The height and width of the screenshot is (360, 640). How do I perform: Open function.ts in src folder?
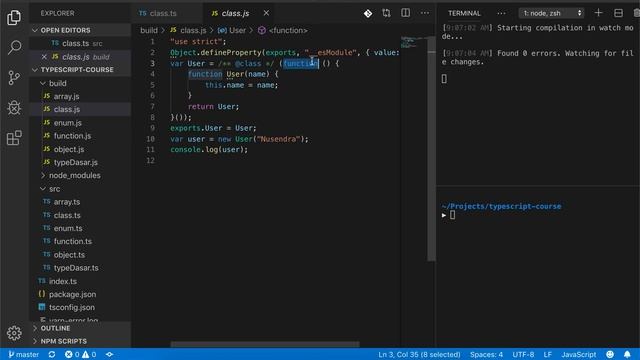point(80,241)
